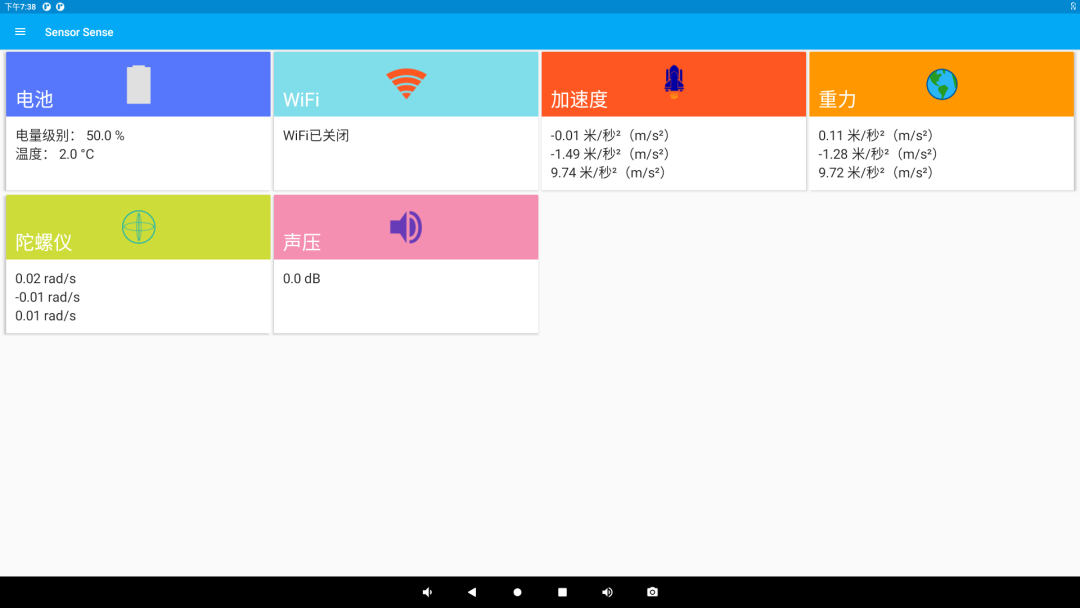Click a status bar icon next to the clock
The height and width of the screenshot is (608, 1080).
tap(46, 6)
